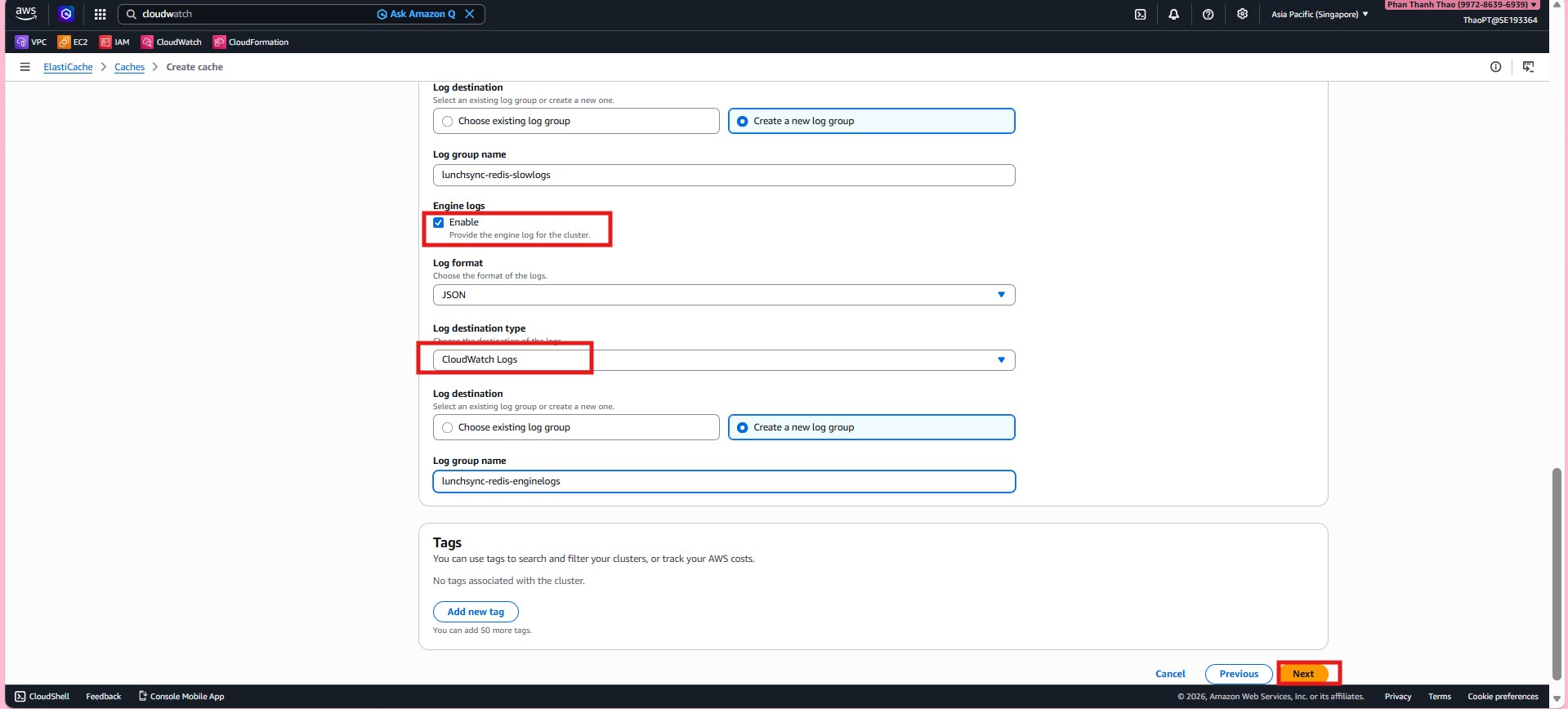1568x709 pixels.
Task: Expand the Asia Pacific (Singapore) region selector
Action: tap(1319, 14)
